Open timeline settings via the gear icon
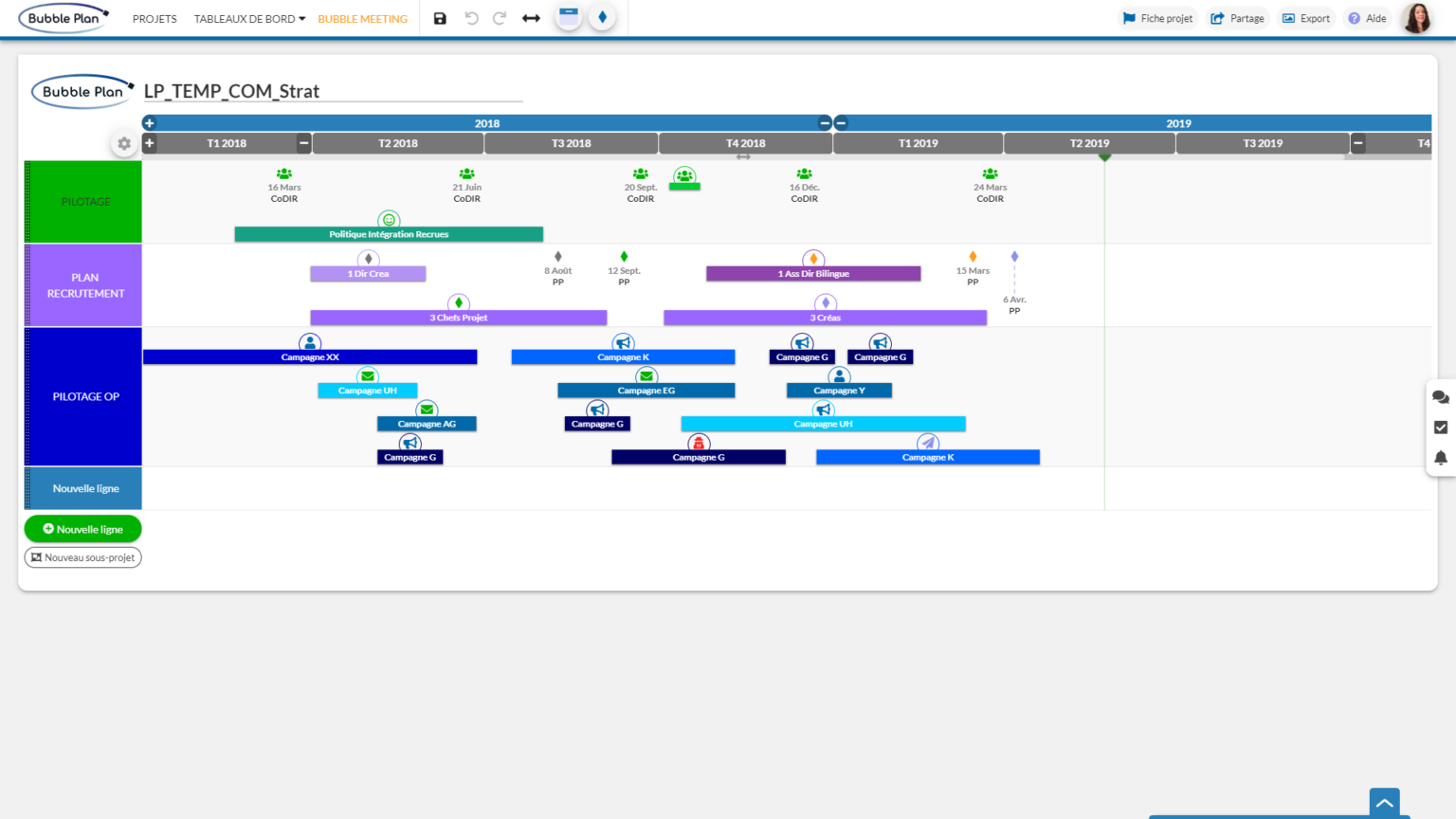Screen dimensions: 1456x819 (x=124, y=144)
